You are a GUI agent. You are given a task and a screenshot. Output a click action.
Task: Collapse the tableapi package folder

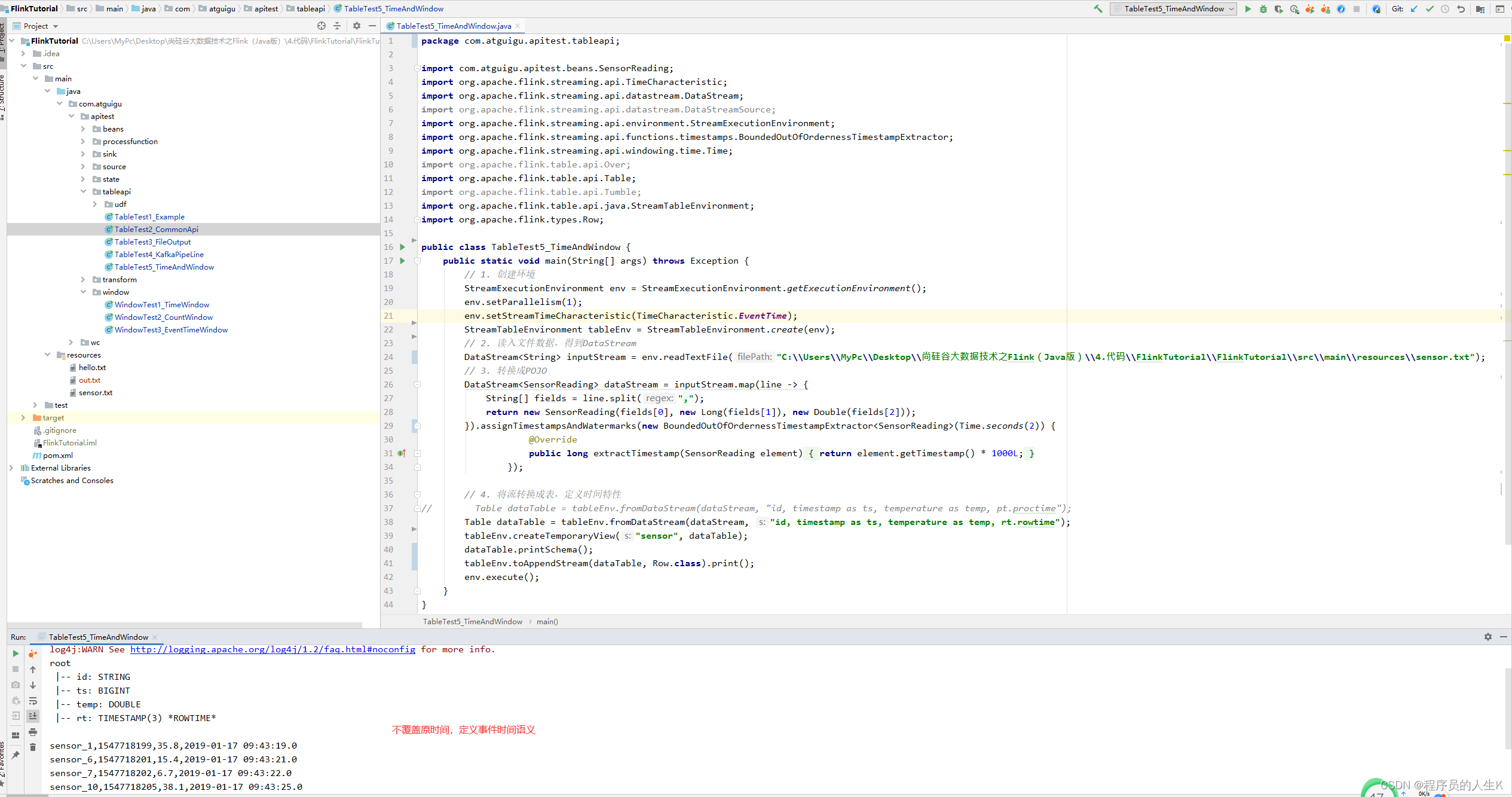tap(83, 192)
